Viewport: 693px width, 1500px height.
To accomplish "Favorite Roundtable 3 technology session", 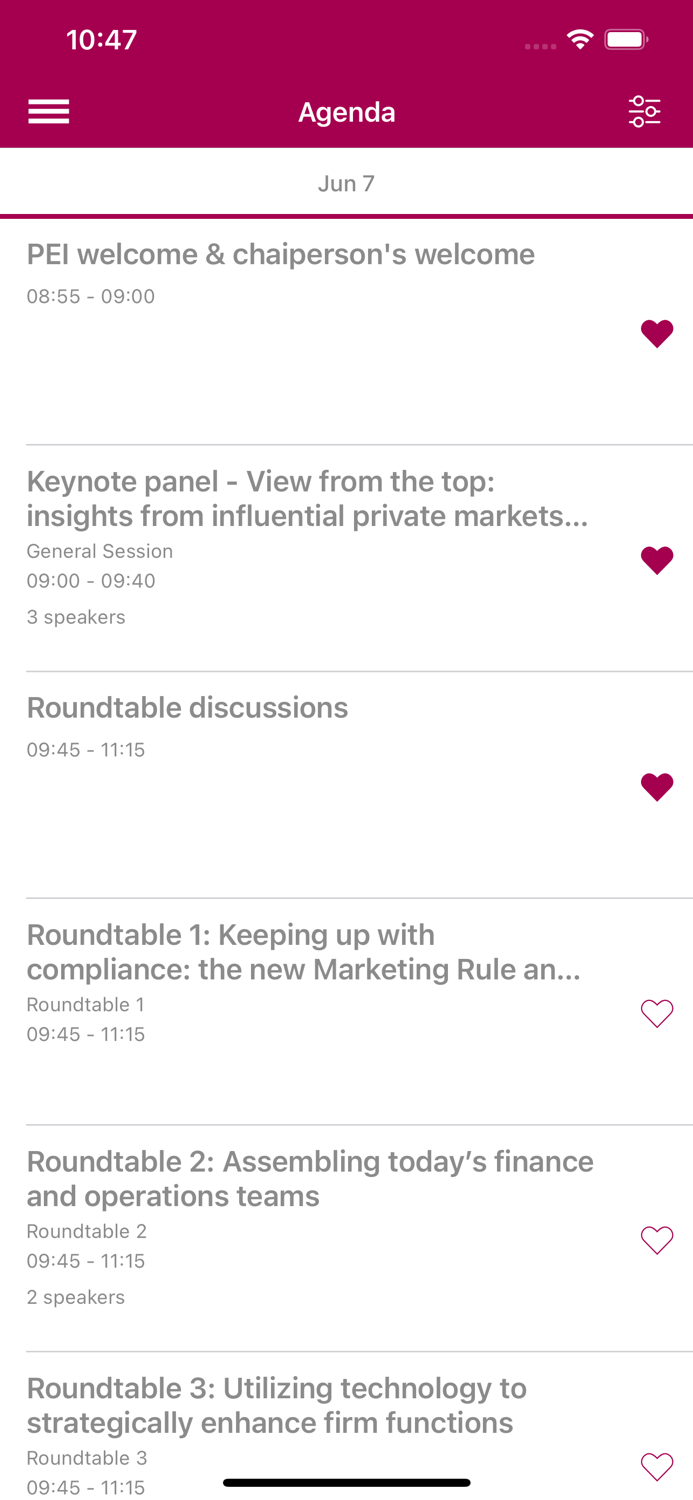I will [x=657, y=1467].
